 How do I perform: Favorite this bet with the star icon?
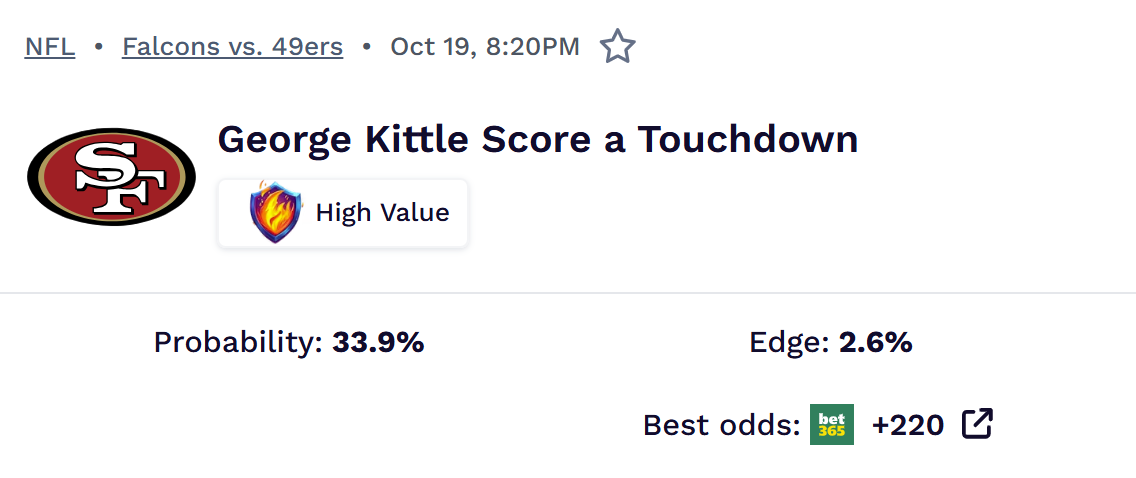coord(617,47)
